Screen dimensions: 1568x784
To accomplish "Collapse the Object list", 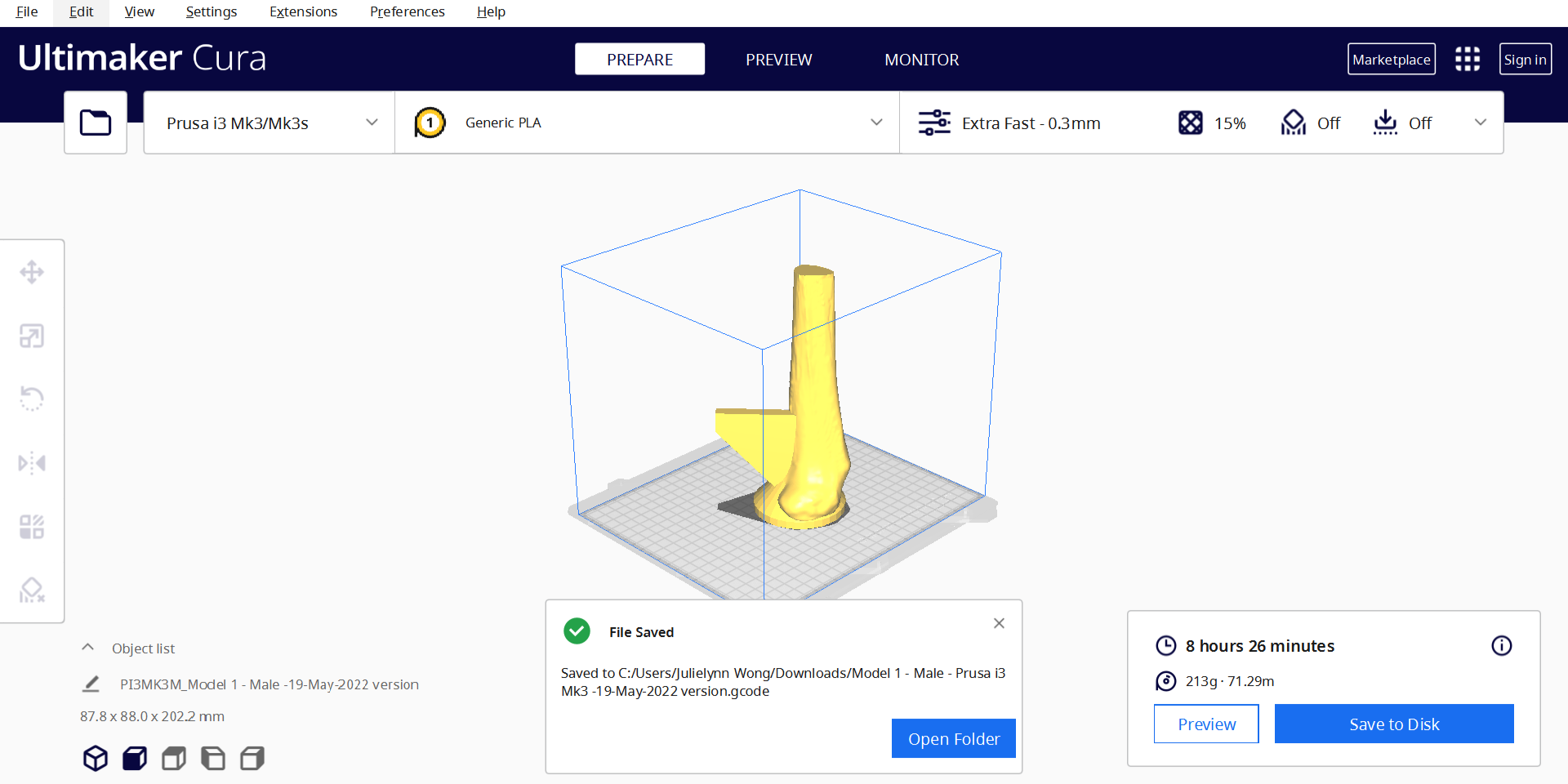I will [x=88, y=648].
